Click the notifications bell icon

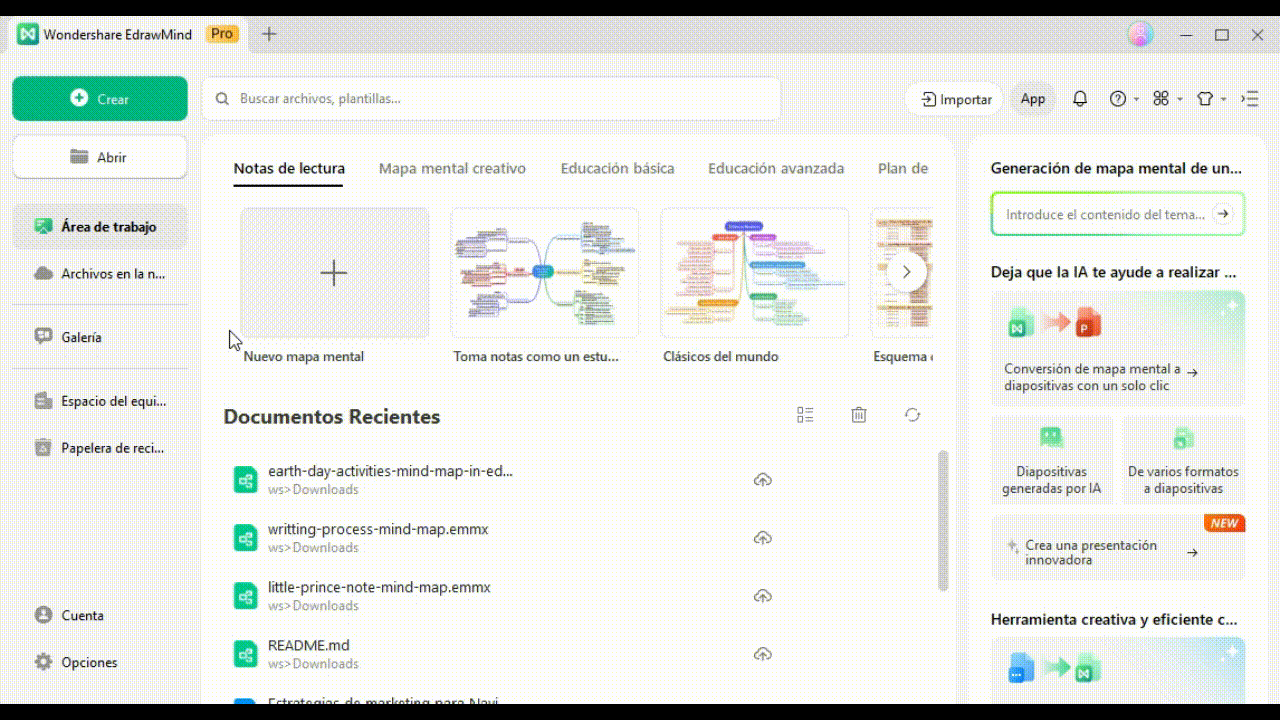click(1080, 99)
